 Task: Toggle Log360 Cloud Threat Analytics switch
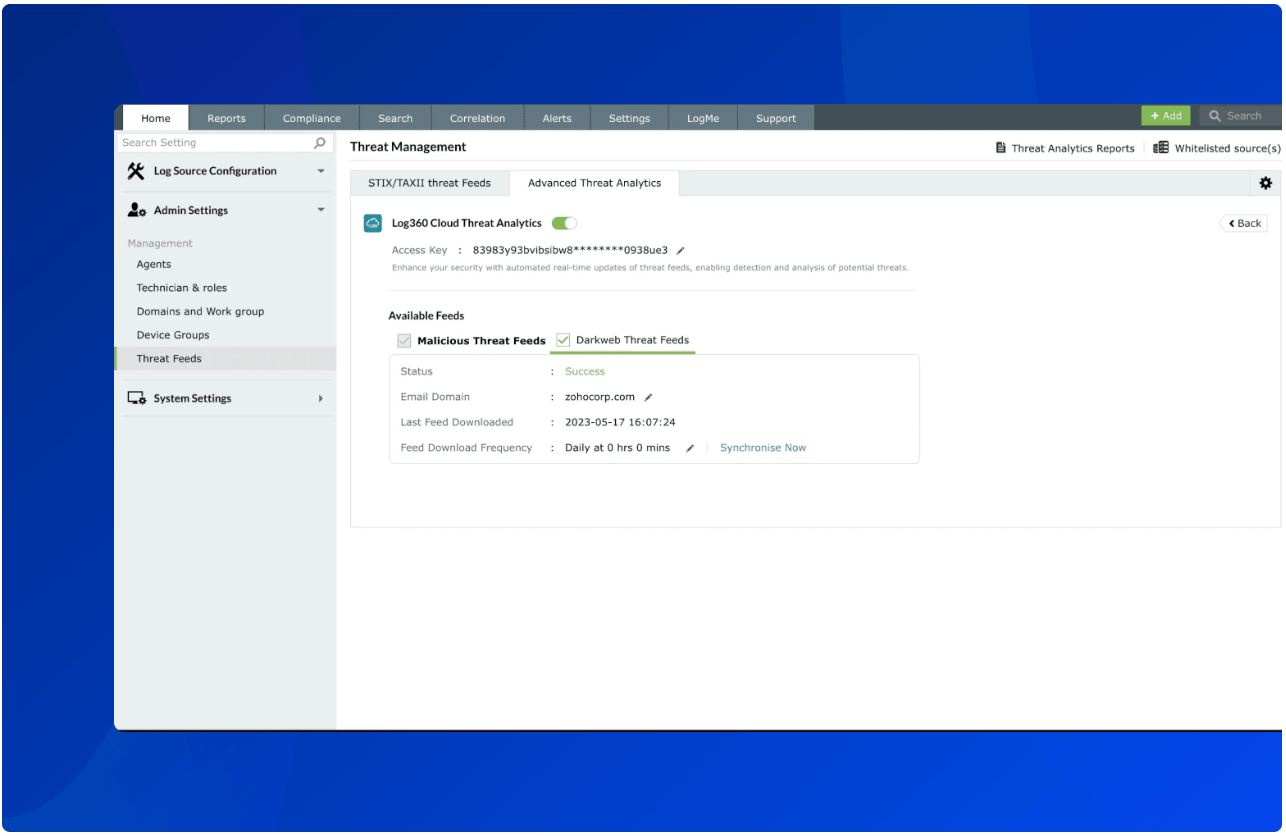[564, 223]
